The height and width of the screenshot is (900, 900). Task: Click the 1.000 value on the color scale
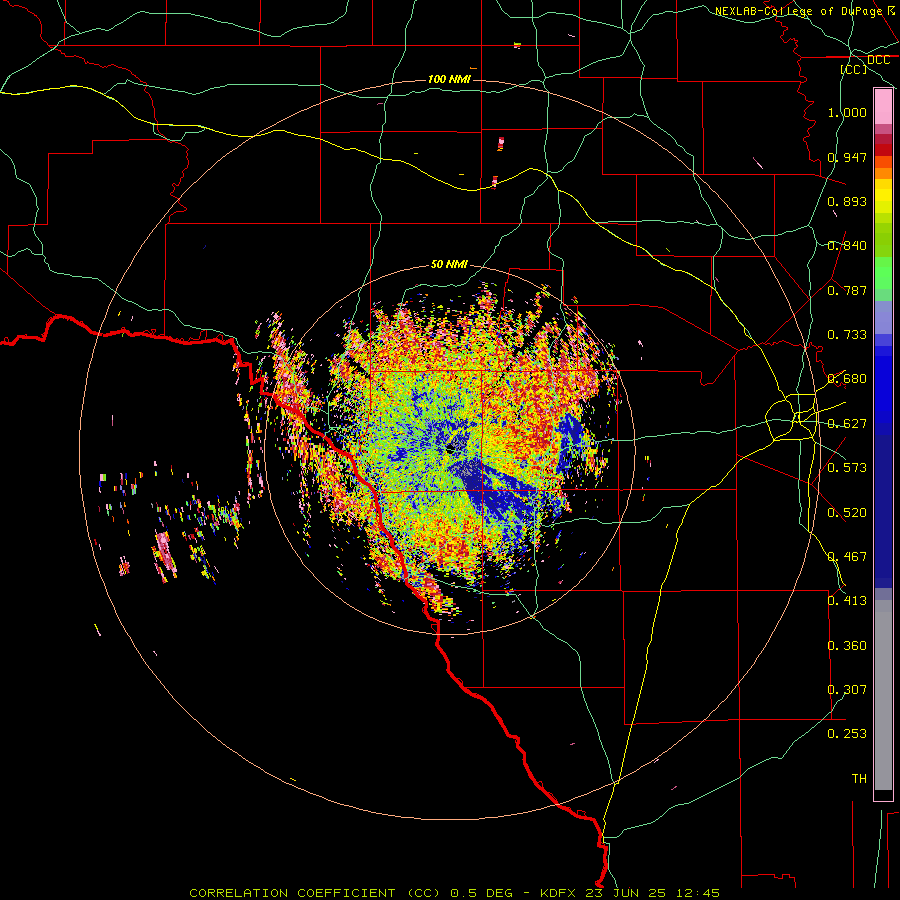pyautogui.click(x=847, y=112)
